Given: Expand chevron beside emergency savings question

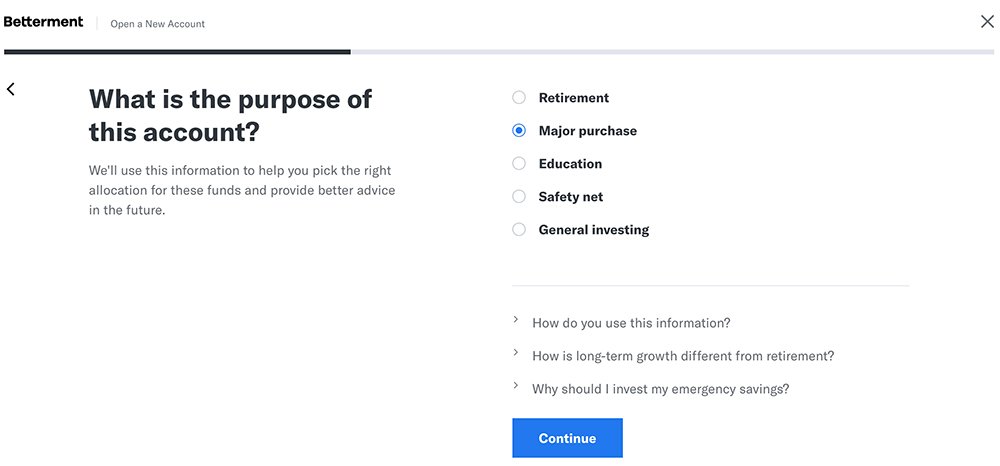Looking at the screenshot, I should [x=516, y=385].
